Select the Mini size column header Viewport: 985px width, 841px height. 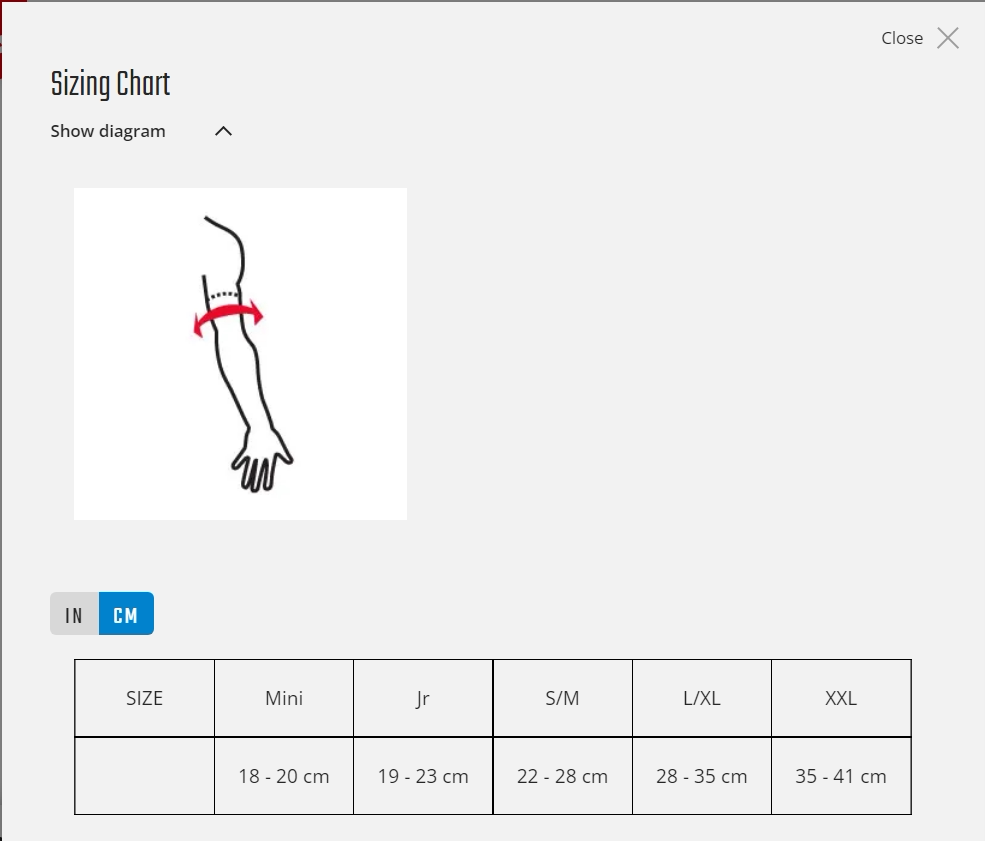(x=284, y=698)
